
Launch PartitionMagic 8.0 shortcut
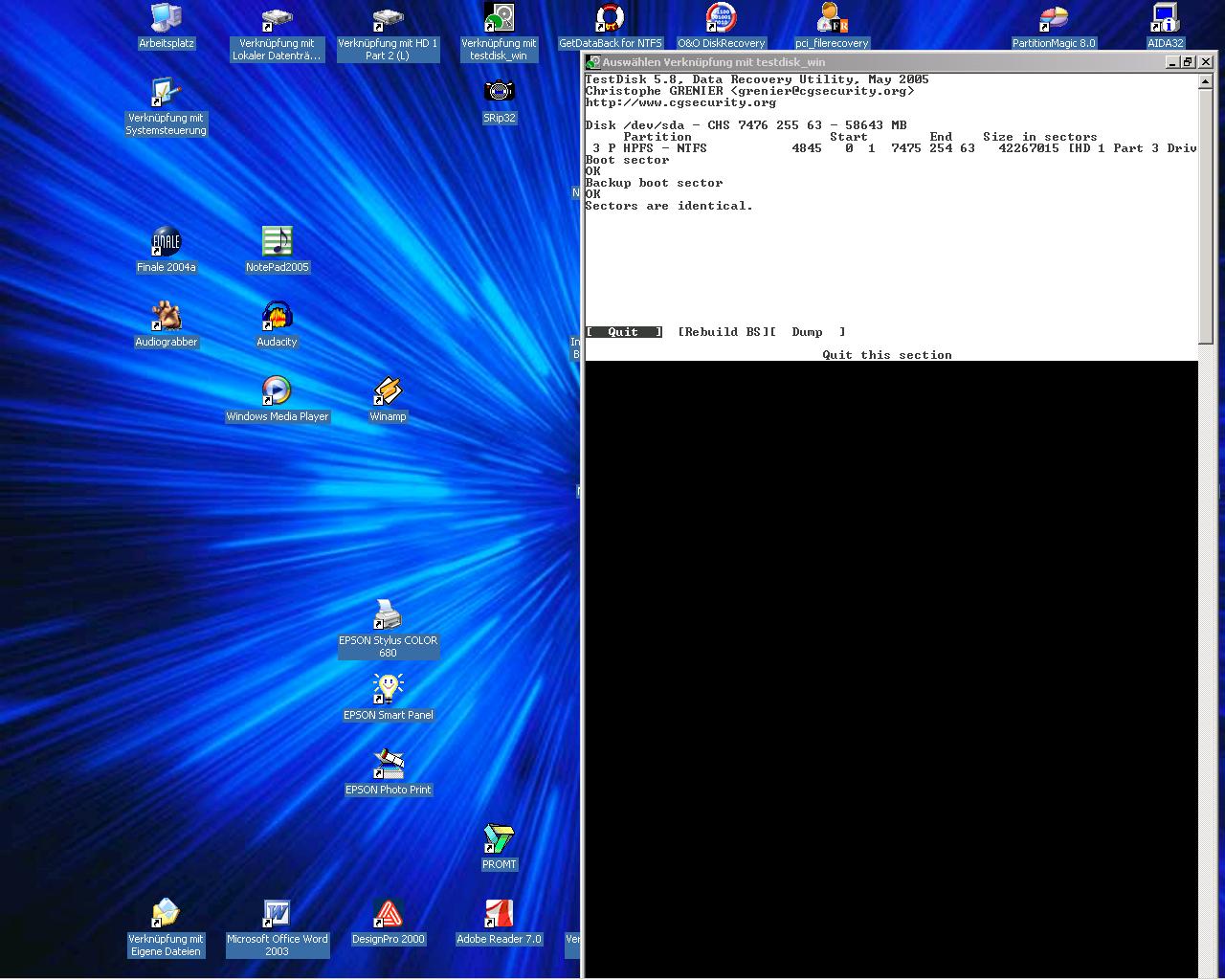click(x=1054, y=26)
